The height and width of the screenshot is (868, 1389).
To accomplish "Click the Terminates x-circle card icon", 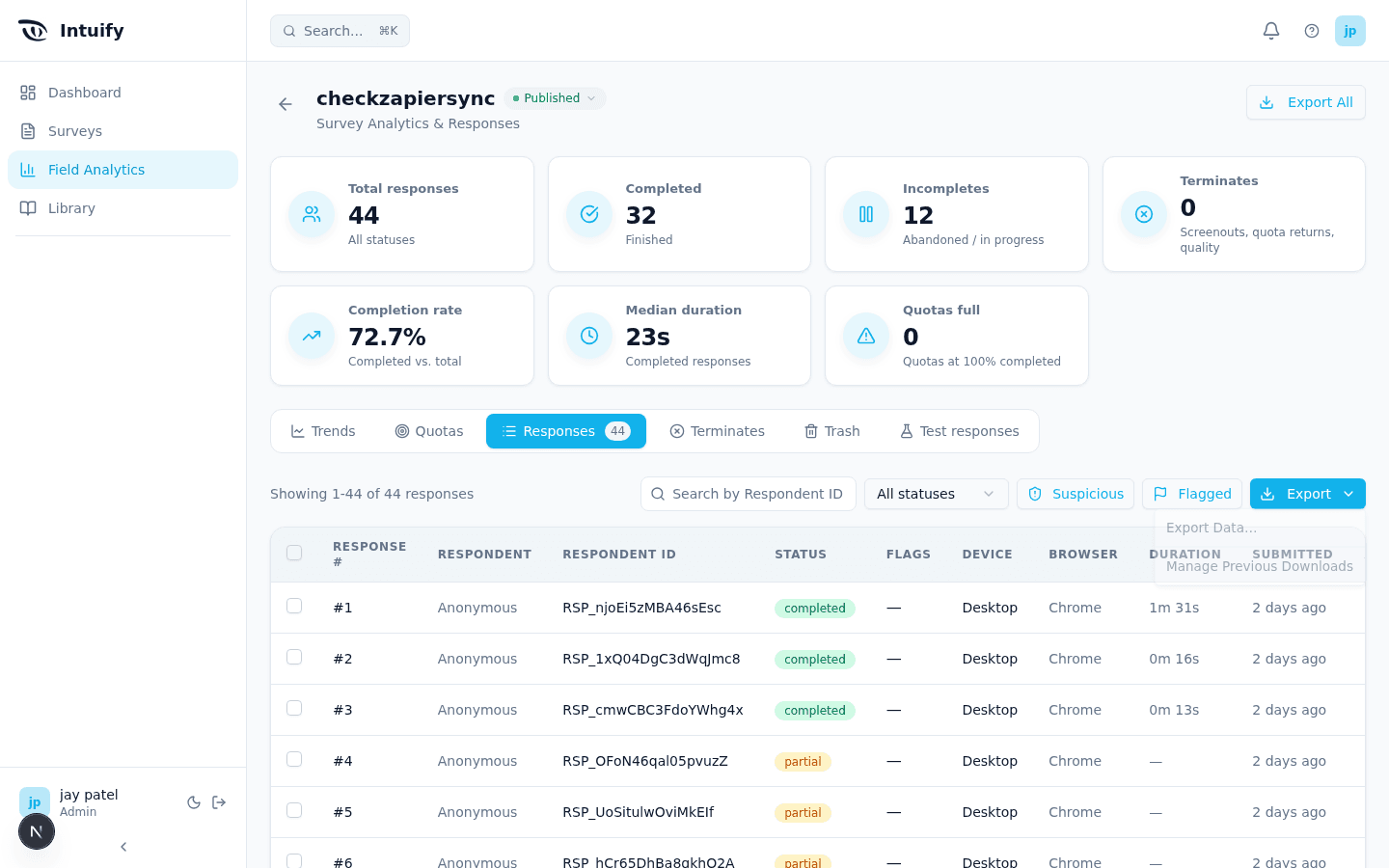I will pos(1144,214).
